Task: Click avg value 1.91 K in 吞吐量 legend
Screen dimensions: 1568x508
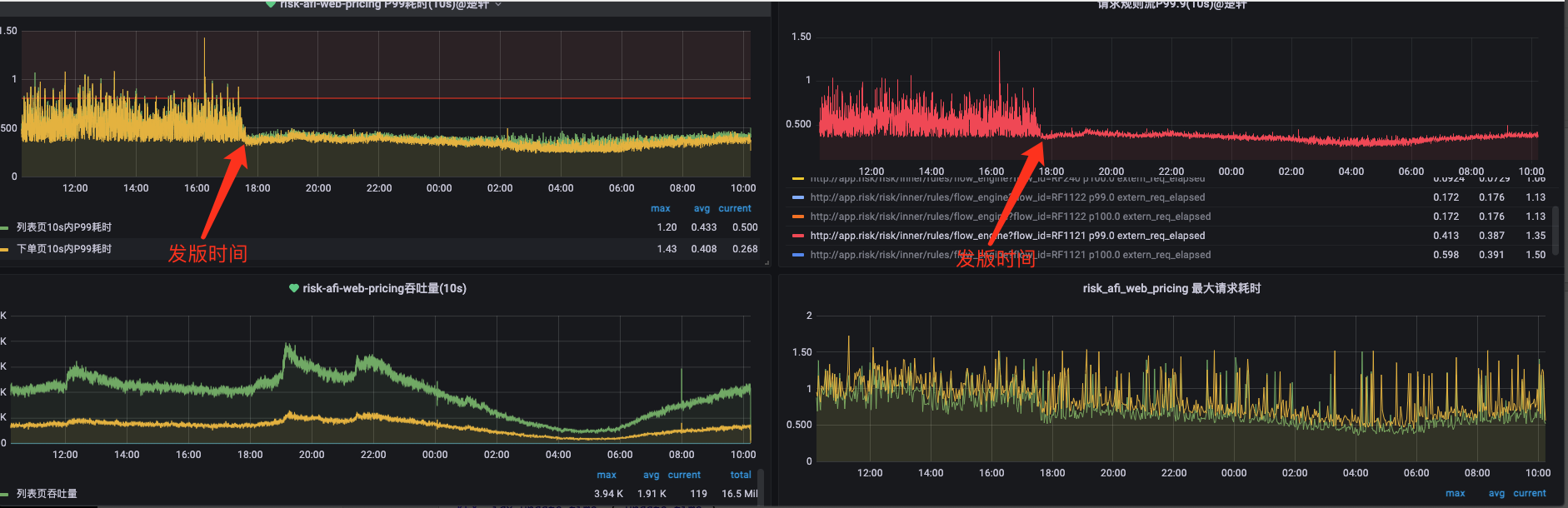Action: point(652,494)
